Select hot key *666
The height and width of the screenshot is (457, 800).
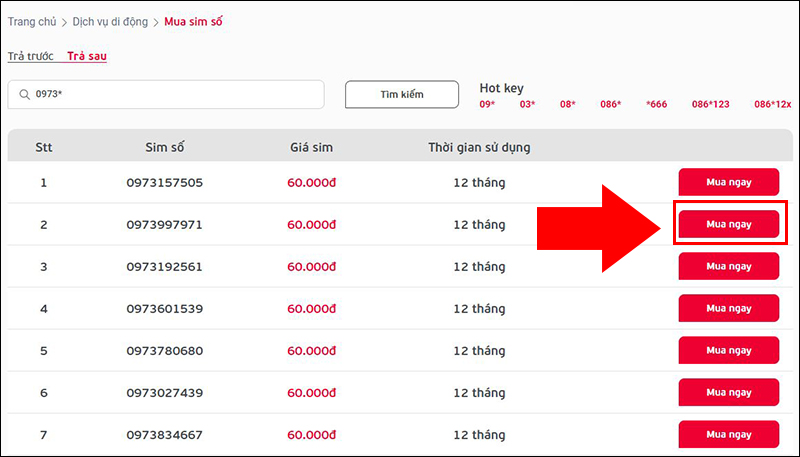click(656, 104)
